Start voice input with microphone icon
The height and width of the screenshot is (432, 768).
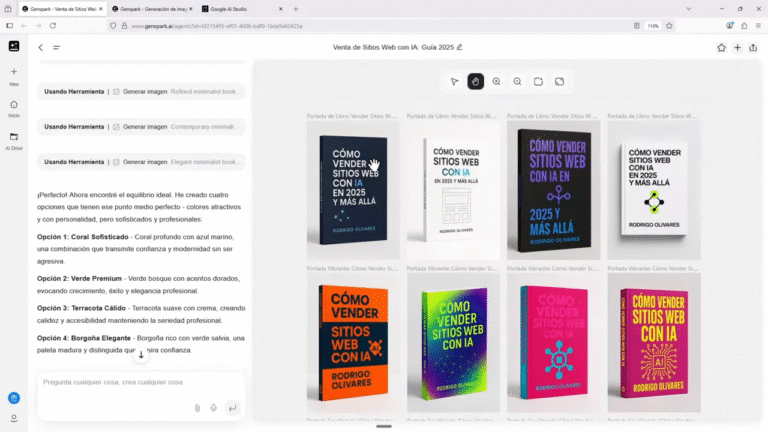click(x=214, y=408)
